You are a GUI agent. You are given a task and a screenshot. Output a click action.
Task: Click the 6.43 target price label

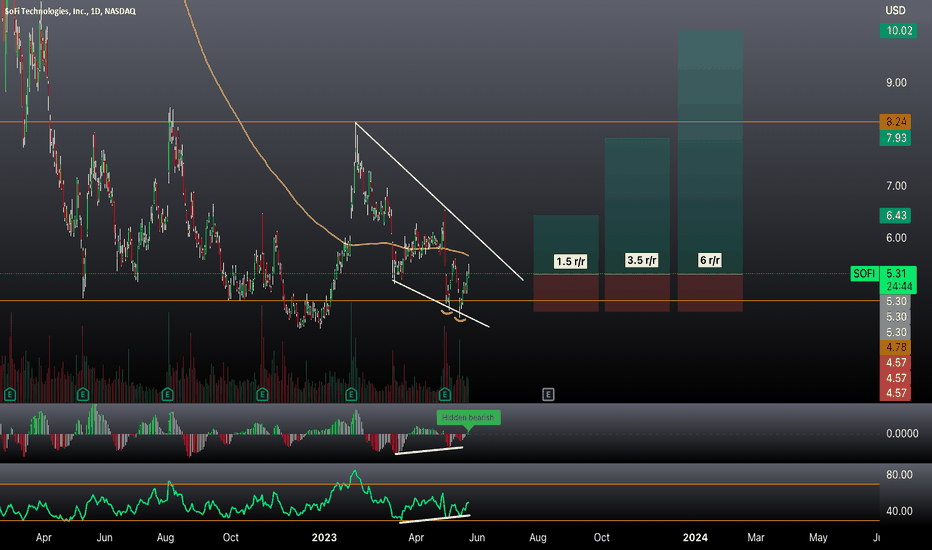pos(896,215)
